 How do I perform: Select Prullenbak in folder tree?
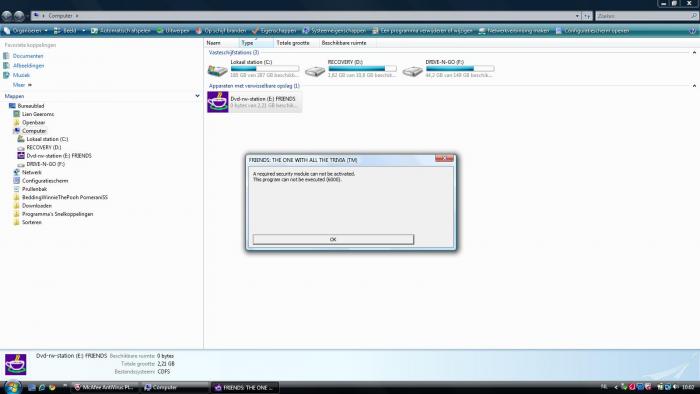[34, 189]
